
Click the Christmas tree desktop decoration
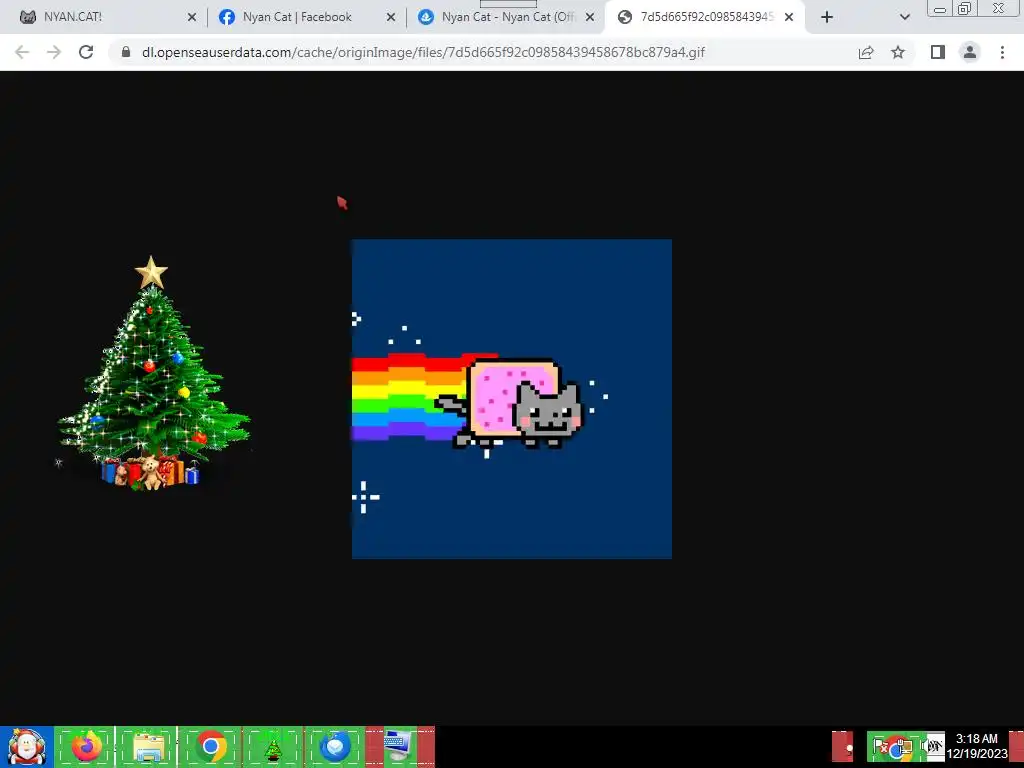click(x=153, y=373)
